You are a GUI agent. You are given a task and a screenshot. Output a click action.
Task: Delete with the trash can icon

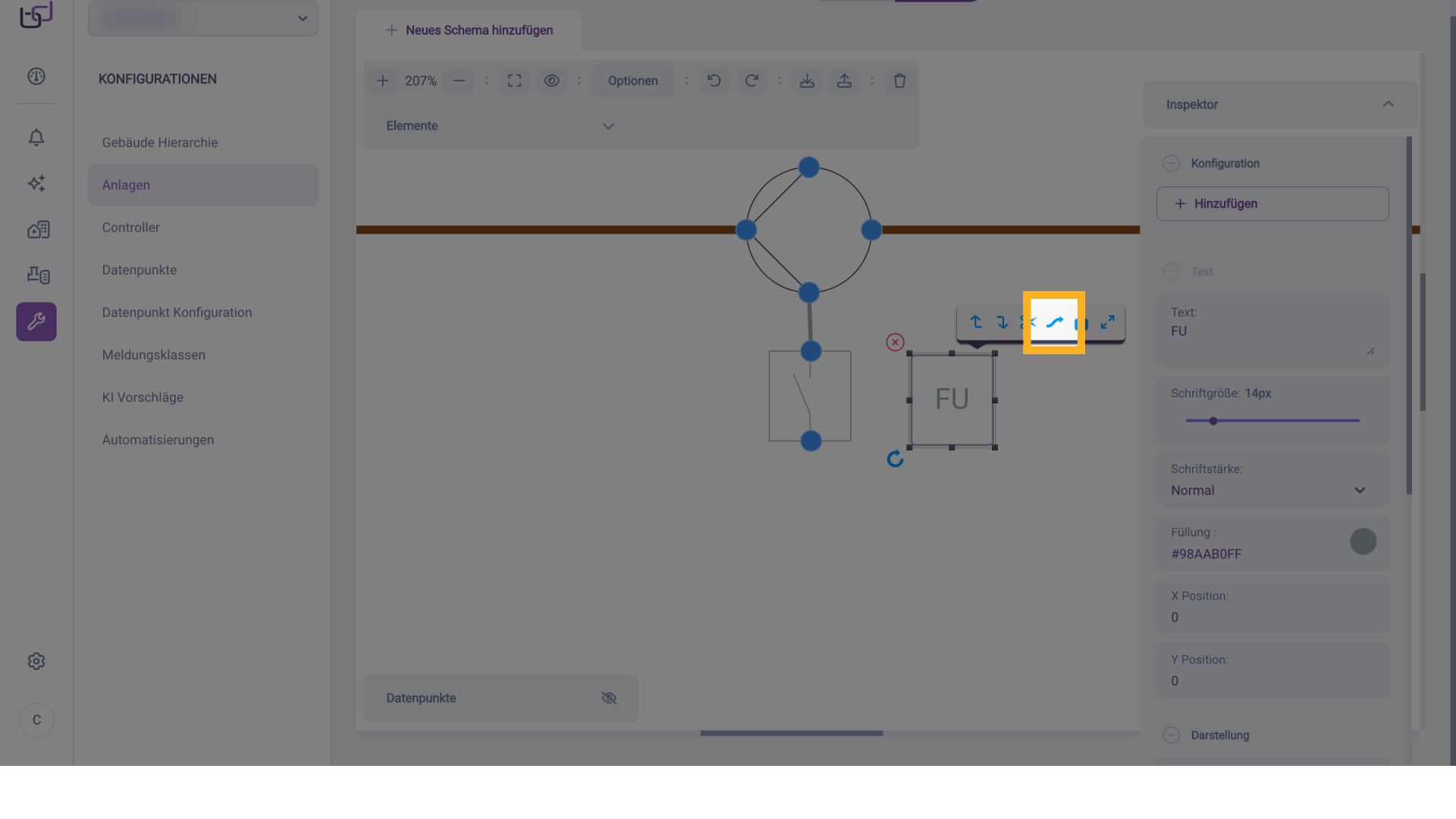(x=899, y=80)
